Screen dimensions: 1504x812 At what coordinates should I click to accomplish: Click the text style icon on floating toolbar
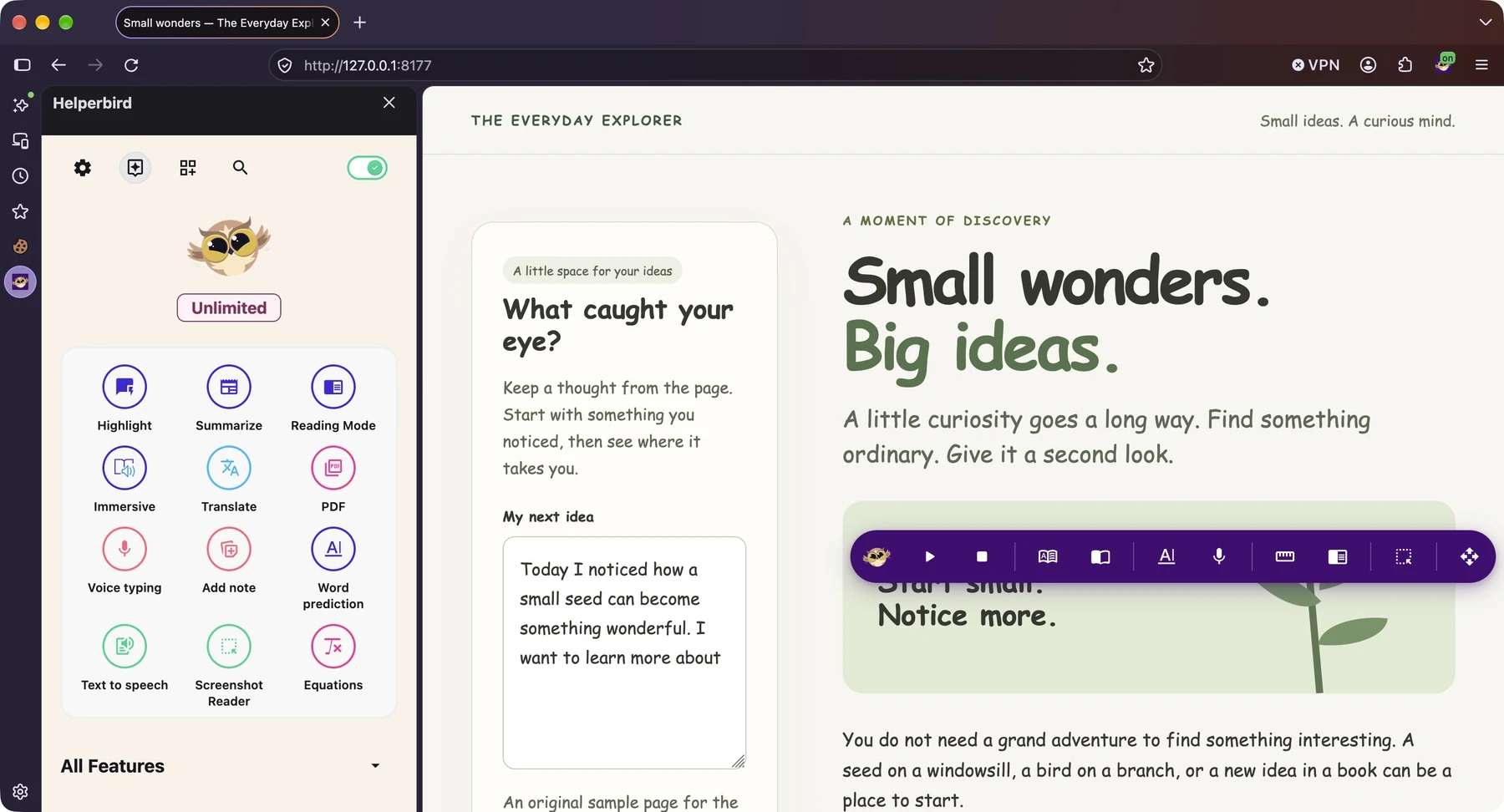click(1167, 556)
